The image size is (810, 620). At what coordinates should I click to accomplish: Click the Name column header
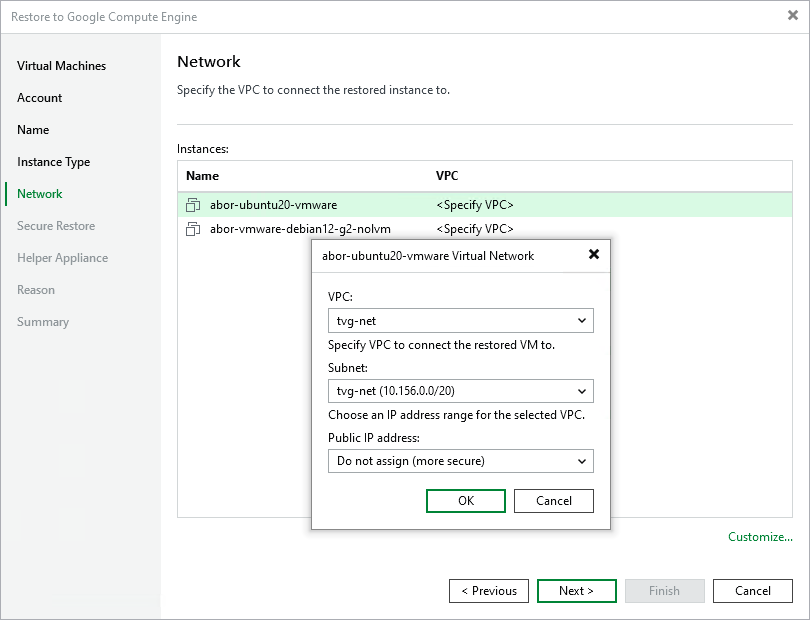[x=202, y=176]
